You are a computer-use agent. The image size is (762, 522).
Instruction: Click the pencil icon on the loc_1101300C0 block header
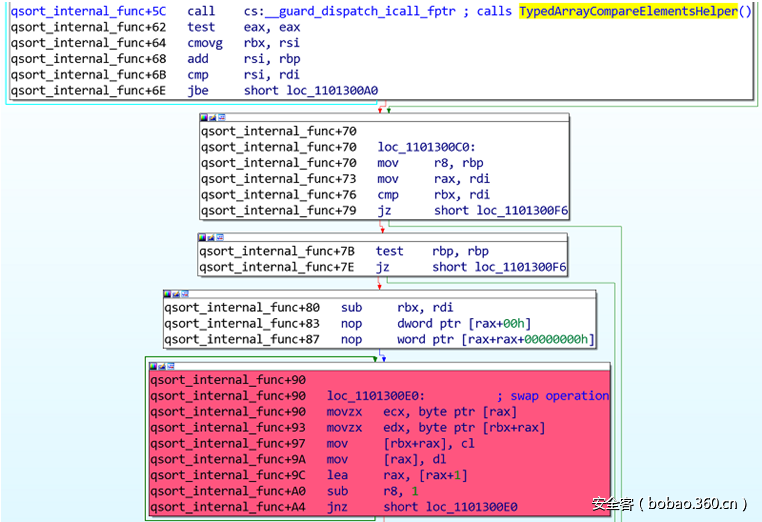pyautogui.click(x=213, y=118)
